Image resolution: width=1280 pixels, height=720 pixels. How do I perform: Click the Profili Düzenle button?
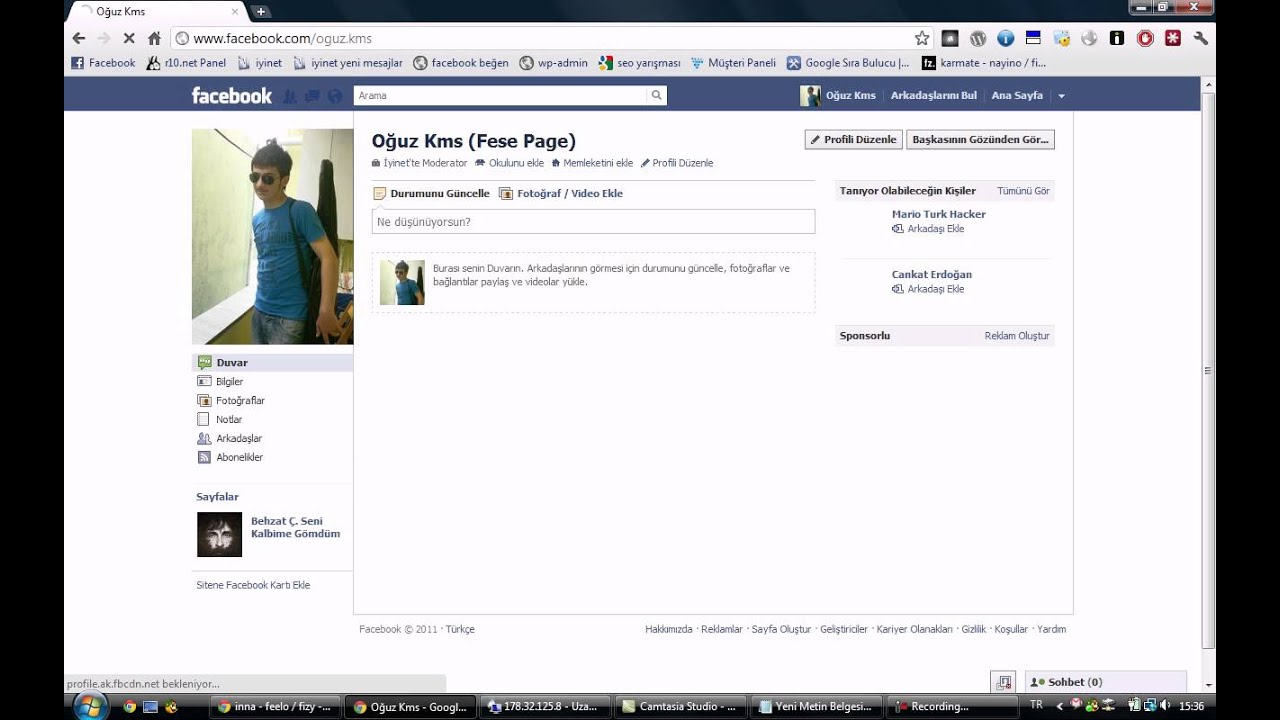point(853,140)
